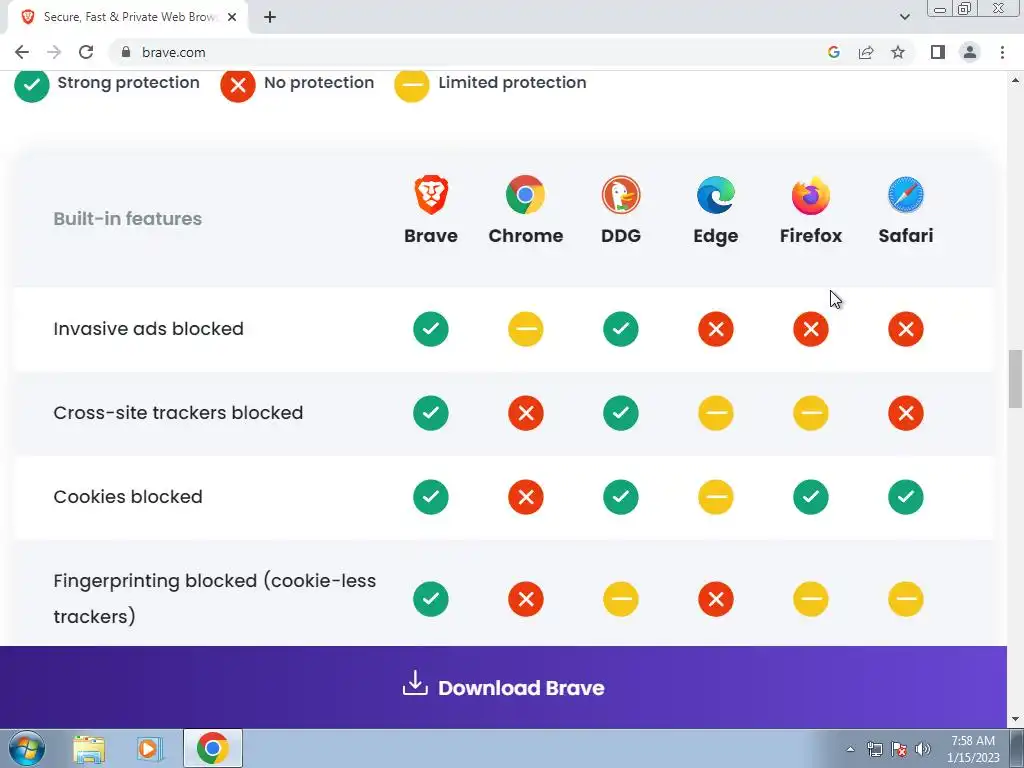Bookmark this page with the star icon
The image size is (1024, 768).
coord(898,52)
